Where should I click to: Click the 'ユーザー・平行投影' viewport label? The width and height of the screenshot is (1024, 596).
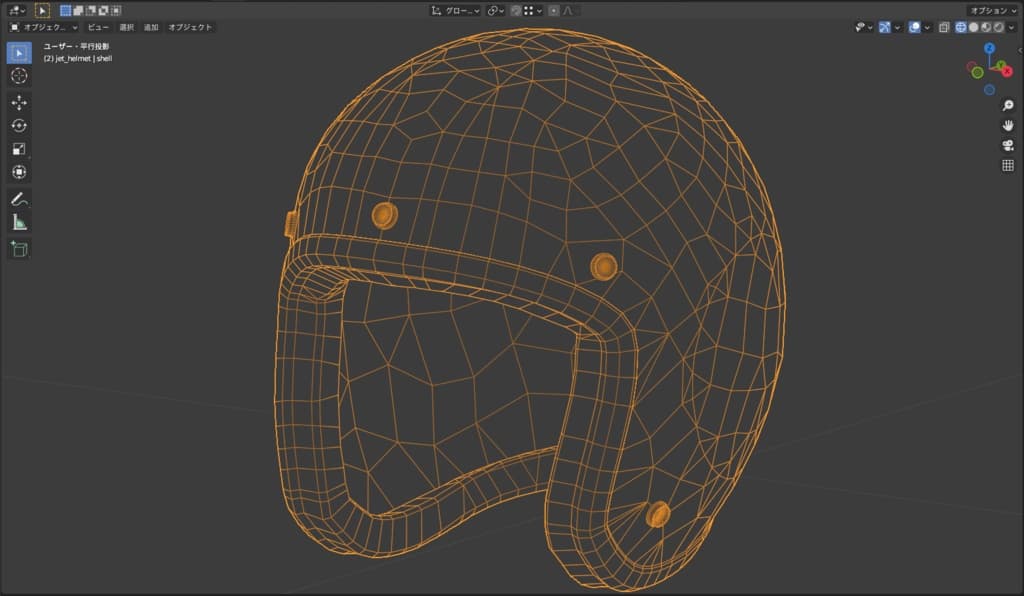(76, 46)
